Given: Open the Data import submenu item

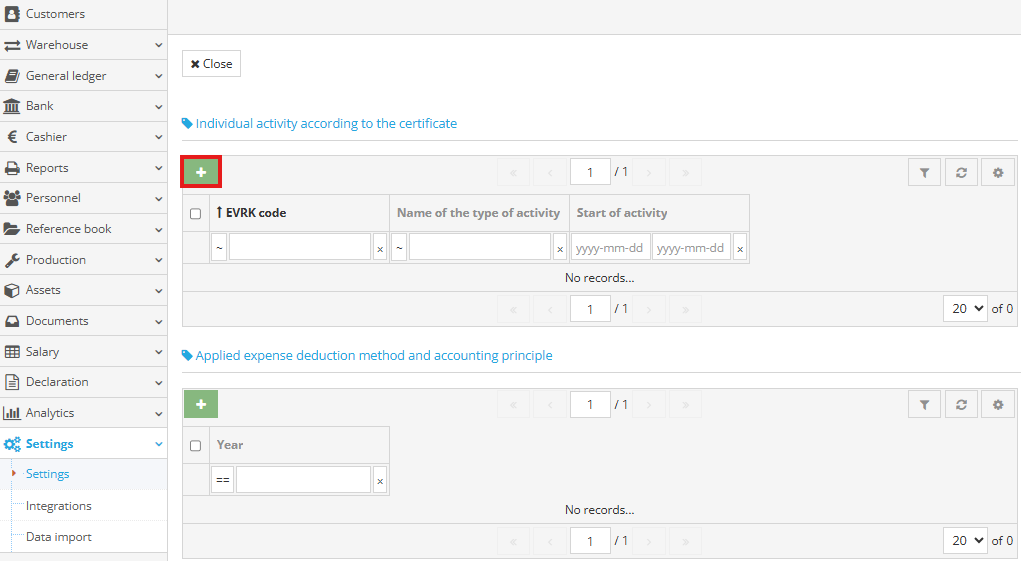Looking at the screenshot, I should [x=58, y=537].
